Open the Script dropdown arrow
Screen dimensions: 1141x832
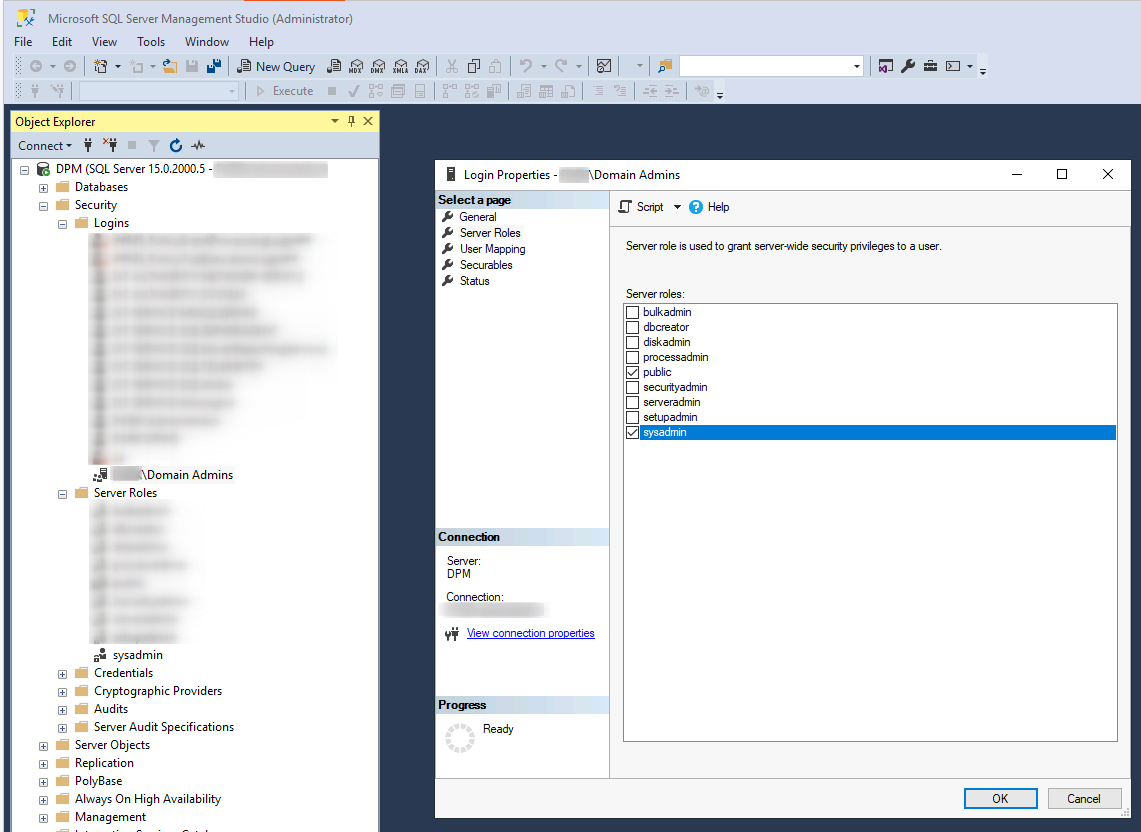pyautogui.click(x=677, y=207)
